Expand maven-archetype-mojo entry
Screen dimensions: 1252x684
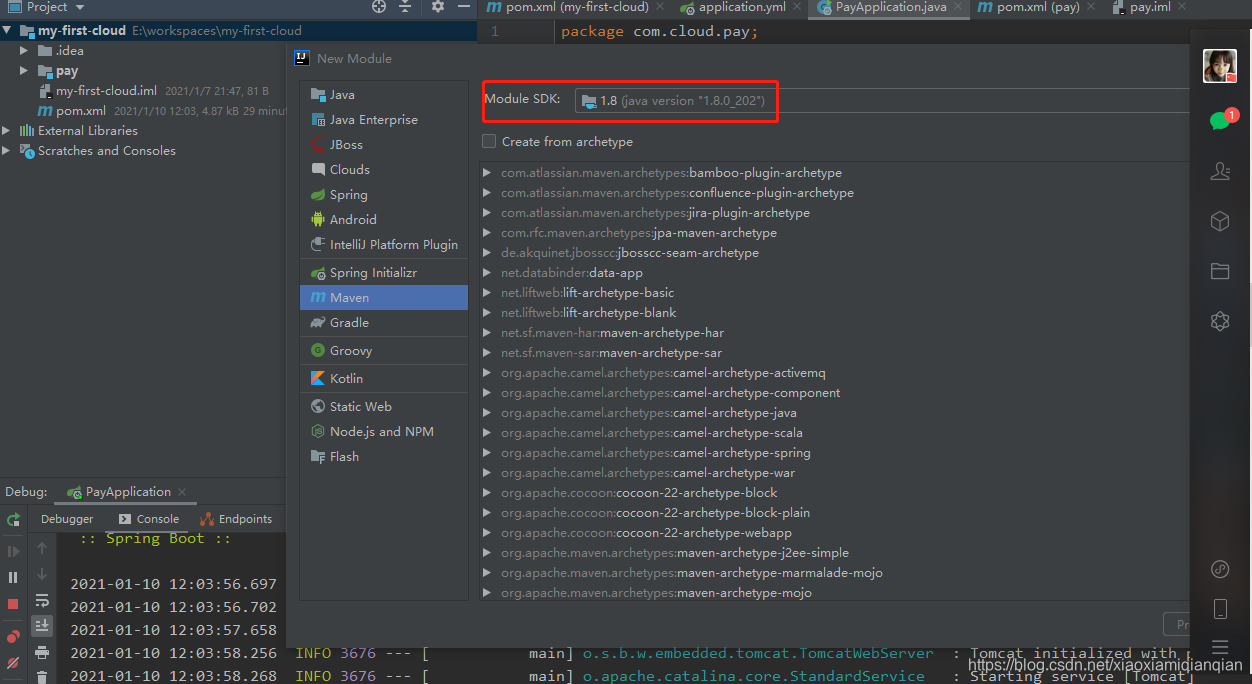pyautogui.click(x=487, y=593)
